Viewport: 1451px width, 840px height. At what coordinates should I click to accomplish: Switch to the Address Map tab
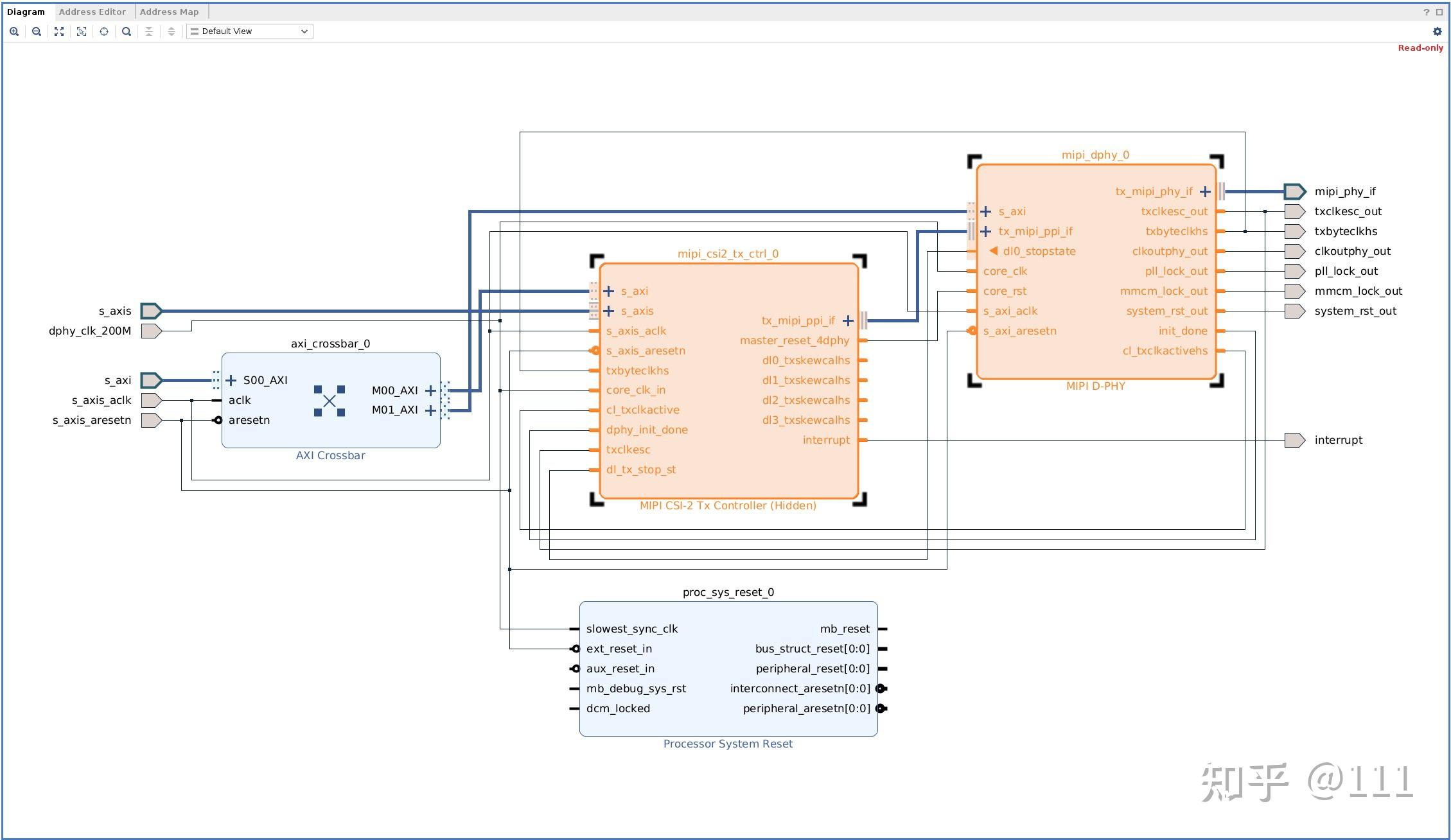click(x=169, y=12)
